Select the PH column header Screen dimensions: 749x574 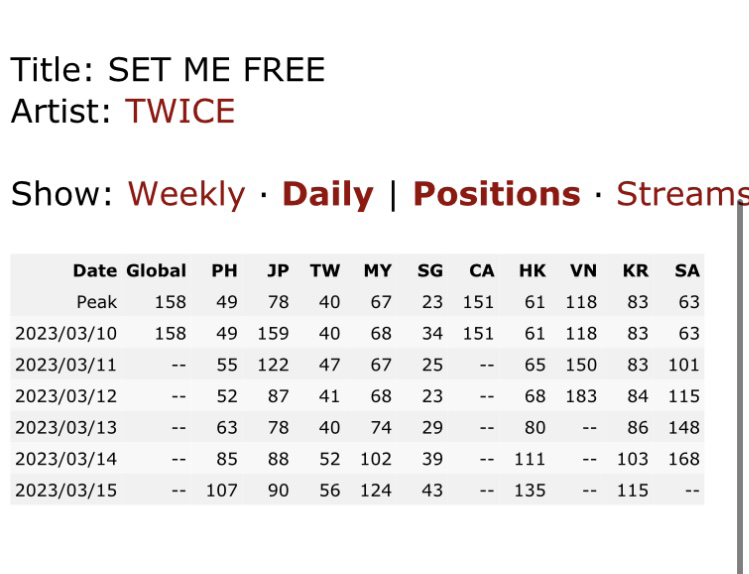(224, 270)
